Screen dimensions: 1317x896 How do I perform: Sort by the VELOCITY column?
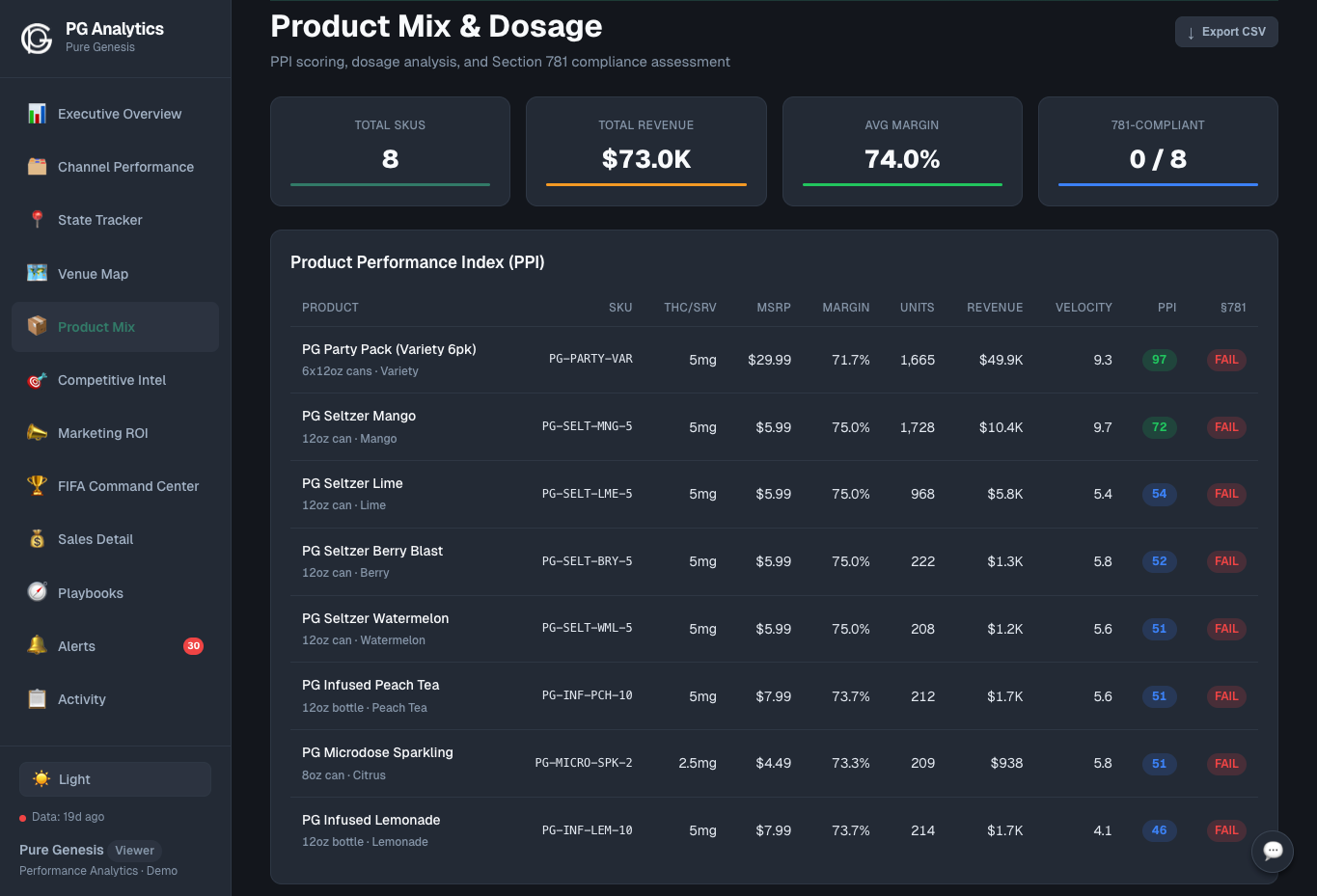[1084, 307]
